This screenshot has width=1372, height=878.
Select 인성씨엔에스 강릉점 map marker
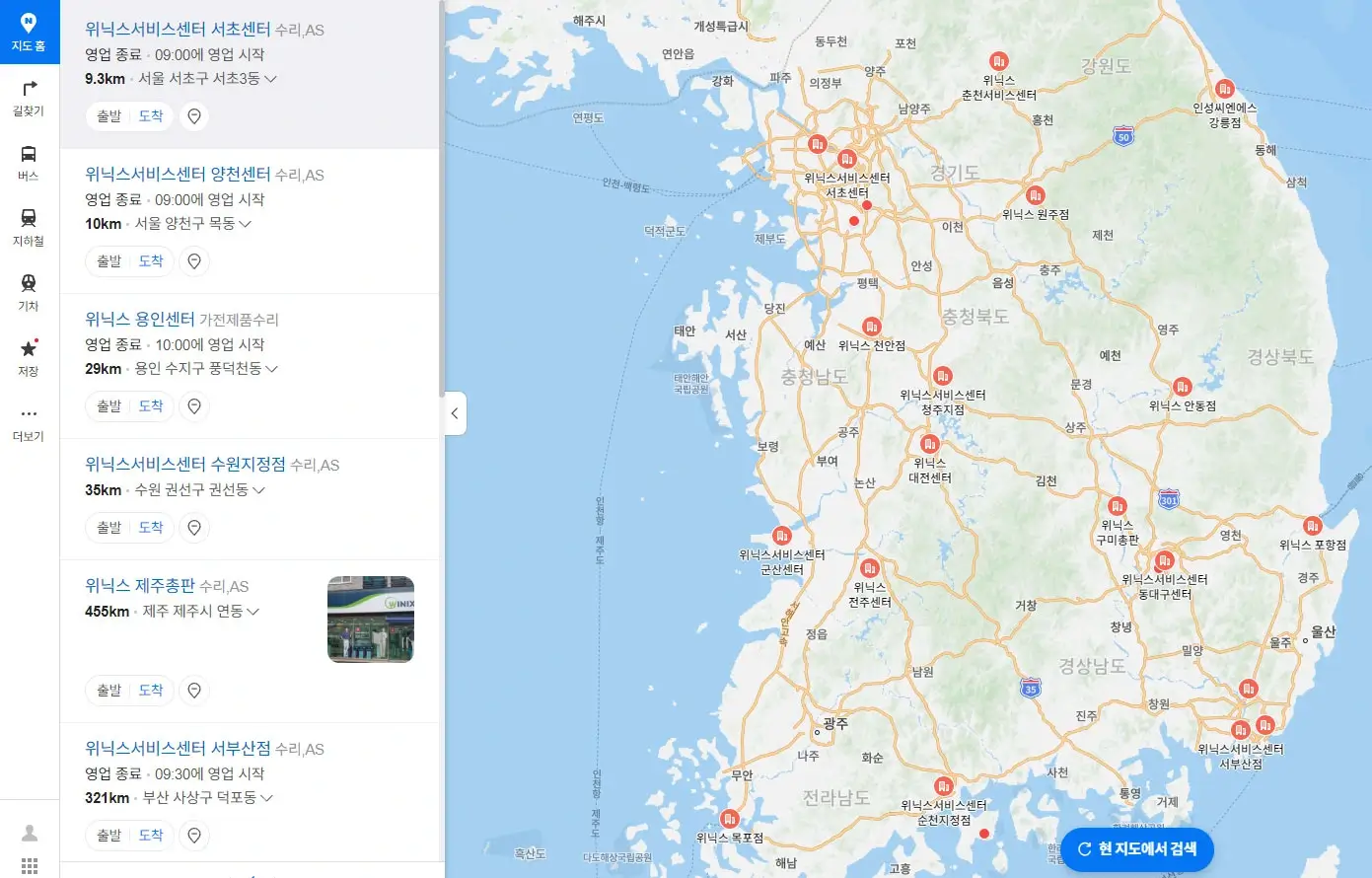[1224, 89]
